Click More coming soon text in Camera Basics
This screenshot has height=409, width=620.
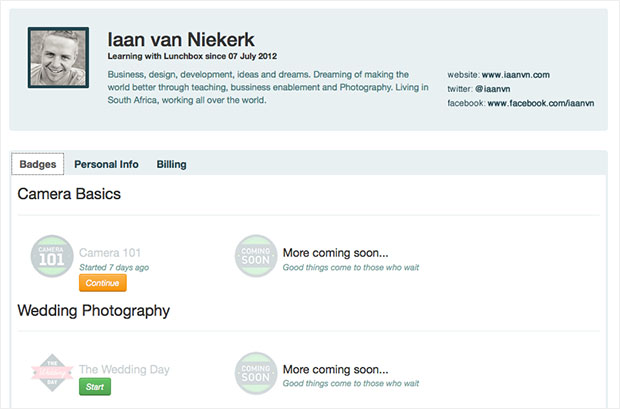pos(335,253)
